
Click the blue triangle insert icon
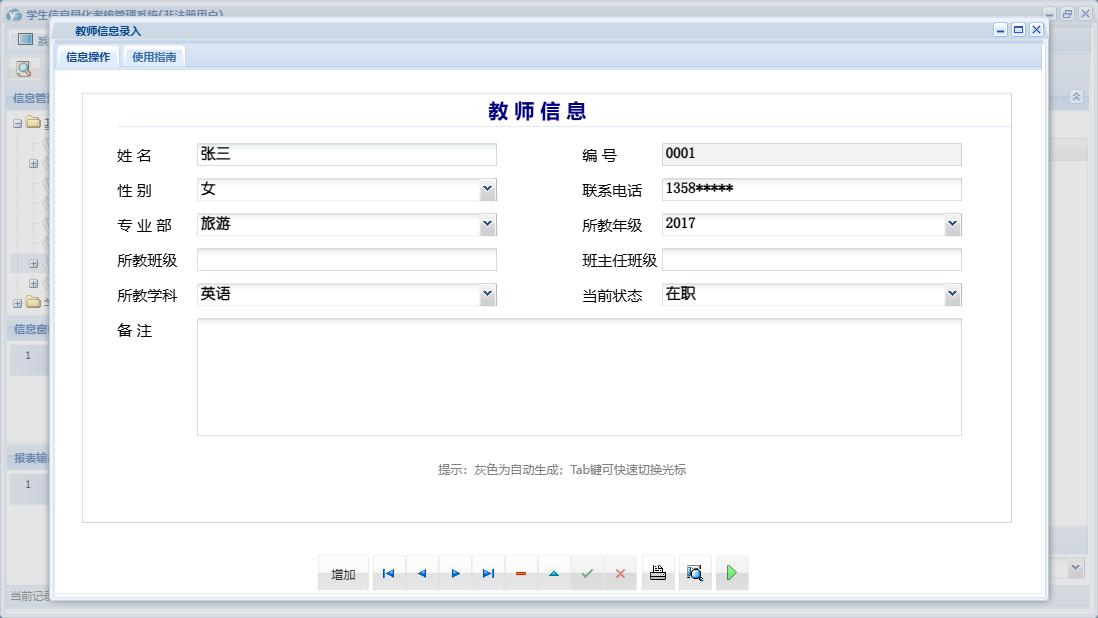pyautogui.click(x=555, y=573)
